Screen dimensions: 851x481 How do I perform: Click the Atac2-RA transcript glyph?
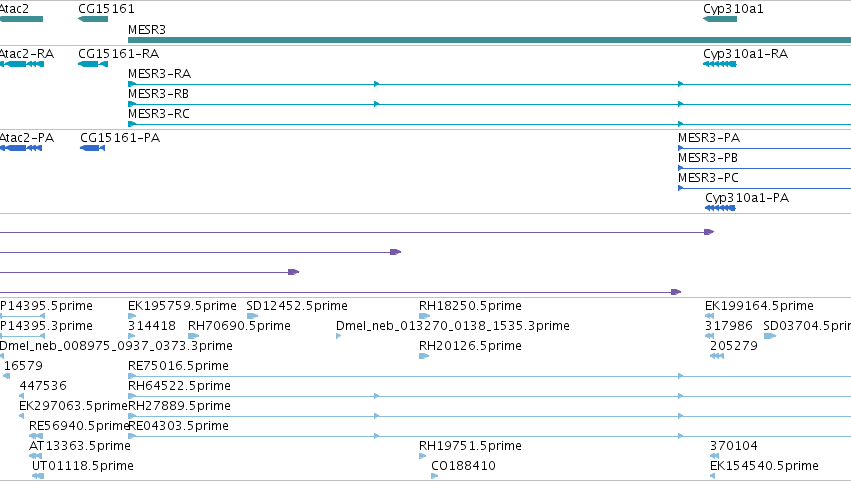pyautogui.click(x=22, y=64)
